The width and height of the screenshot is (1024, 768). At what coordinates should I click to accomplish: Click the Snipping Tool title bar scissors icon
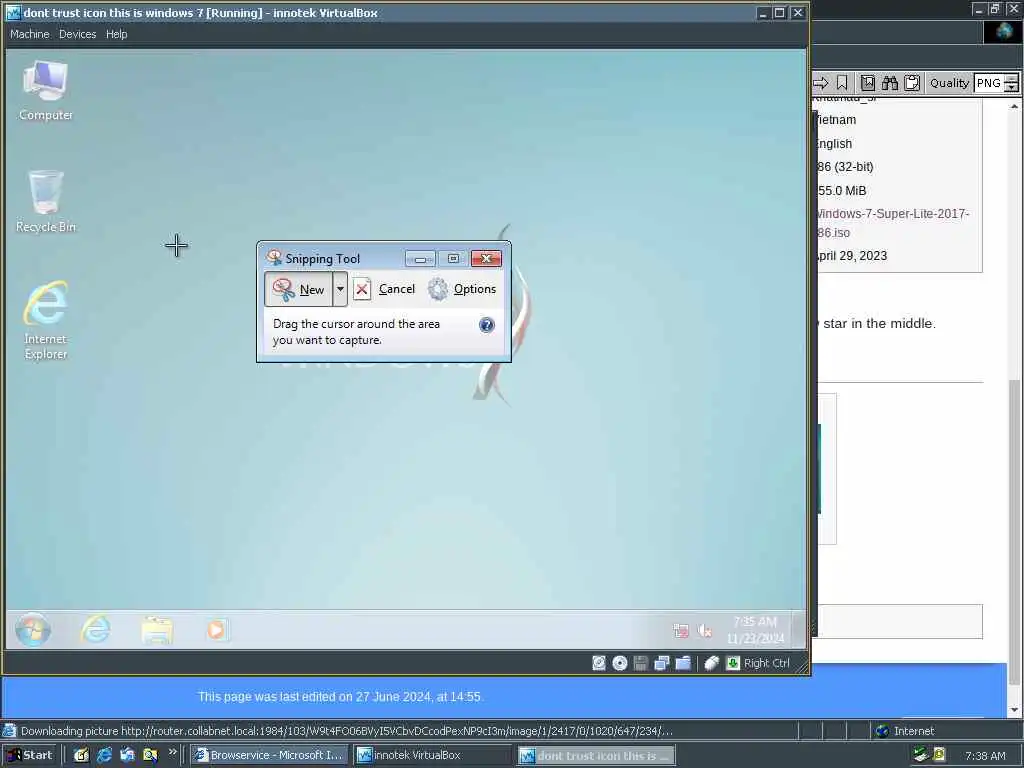(274, 258)
